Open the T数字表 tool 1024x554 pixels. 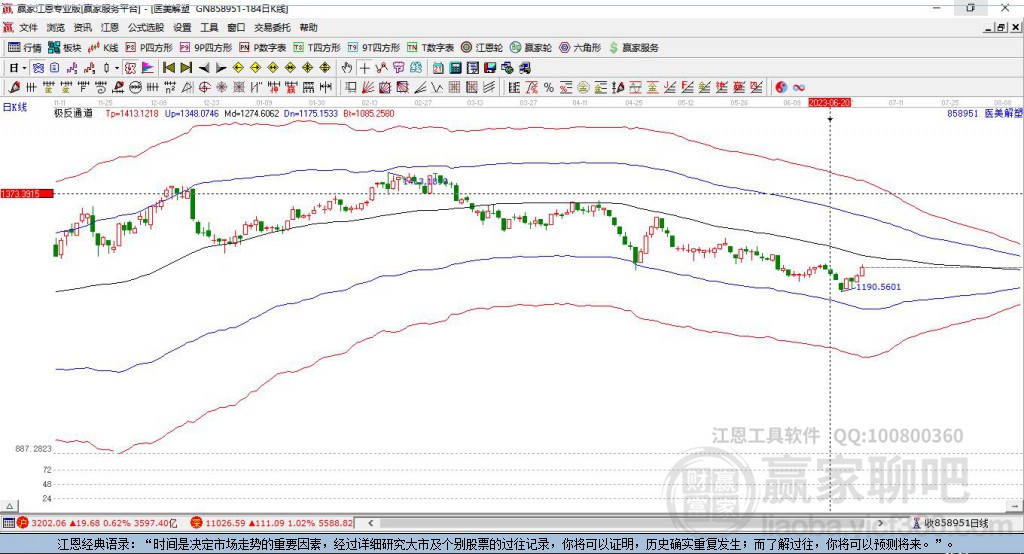430,48
